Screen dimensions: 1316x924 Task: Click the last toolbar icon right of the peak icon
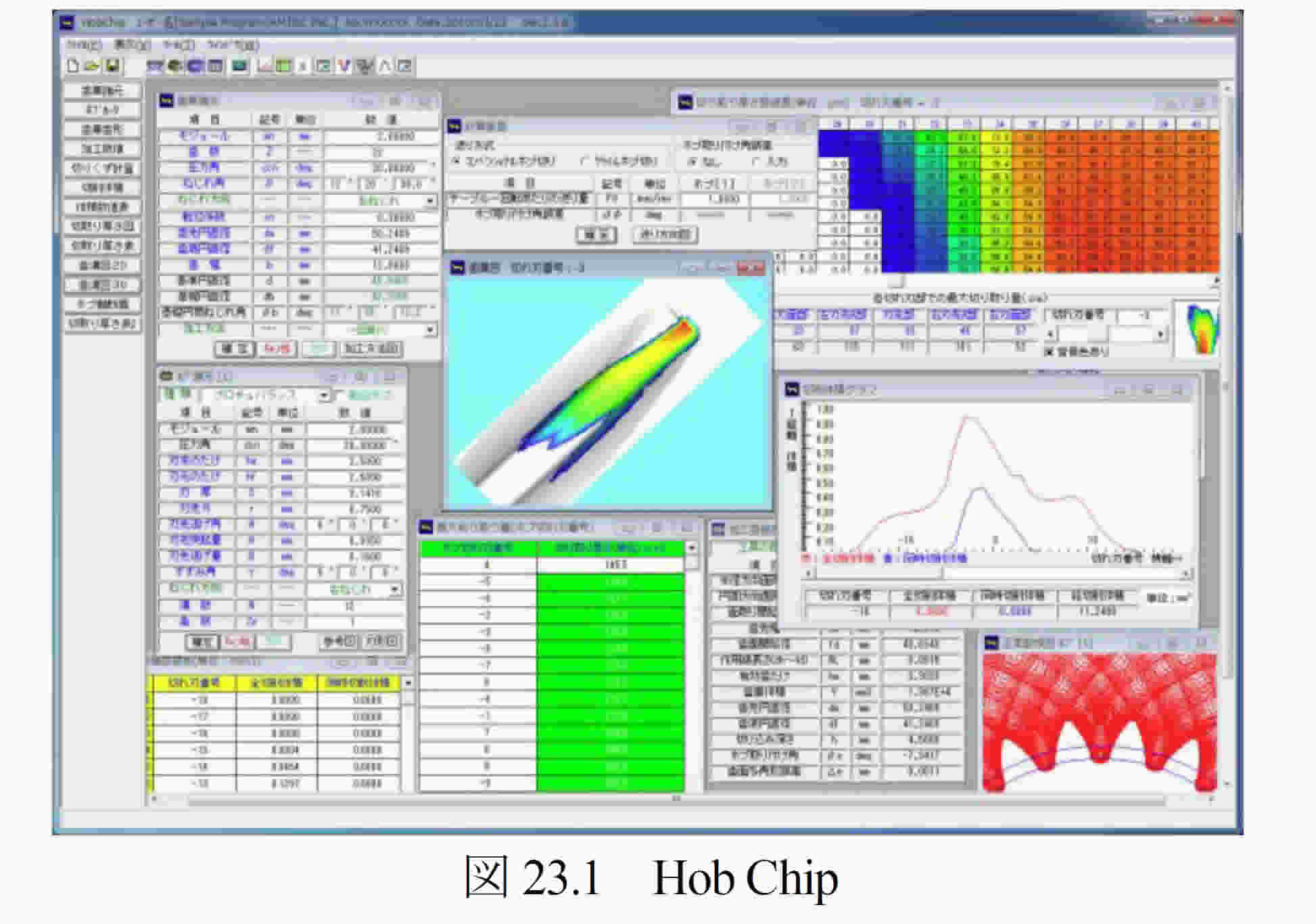click(404, 66)
